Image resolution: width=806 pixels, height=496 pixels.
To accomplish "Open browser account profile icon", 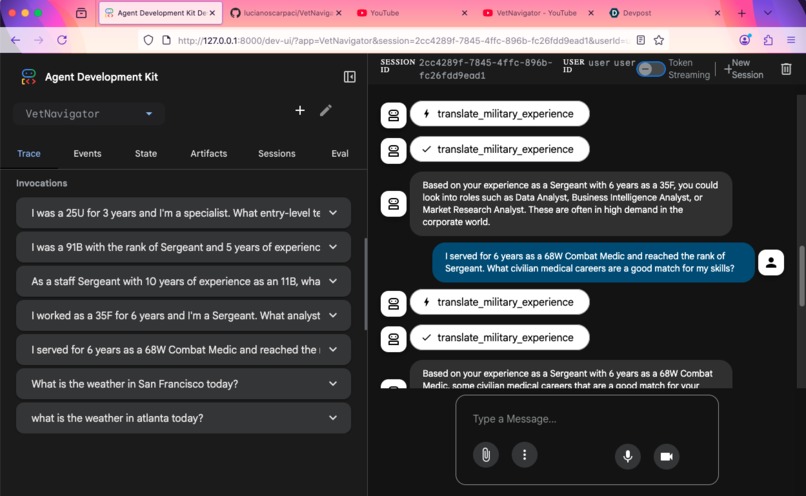I will [x=745, y=40].
